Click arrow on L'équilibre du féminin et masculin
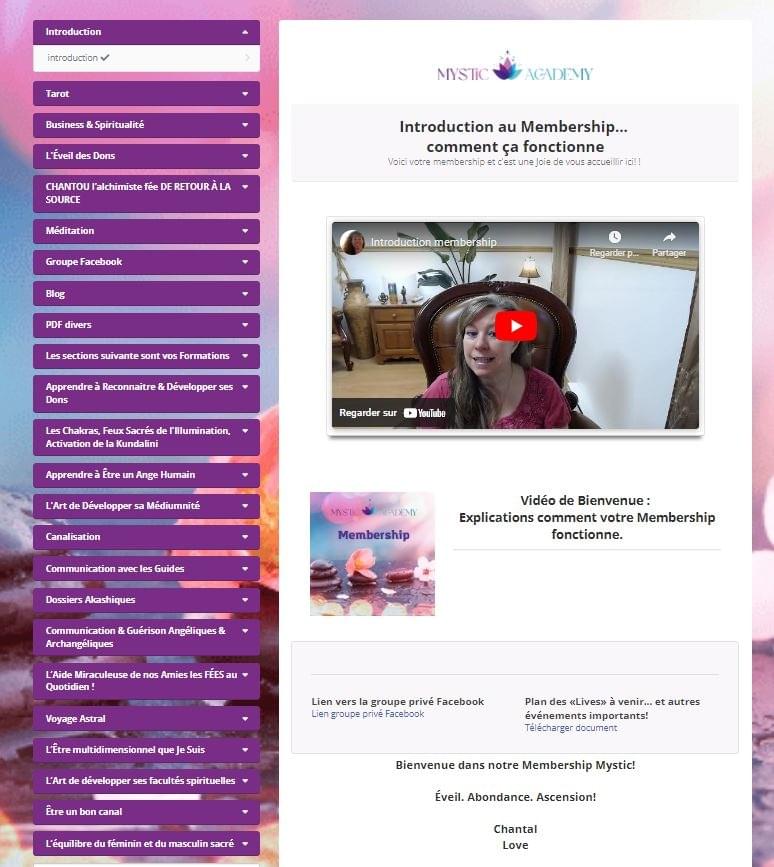The width and height of the screenshot is (774, 867). coord(245,844)
